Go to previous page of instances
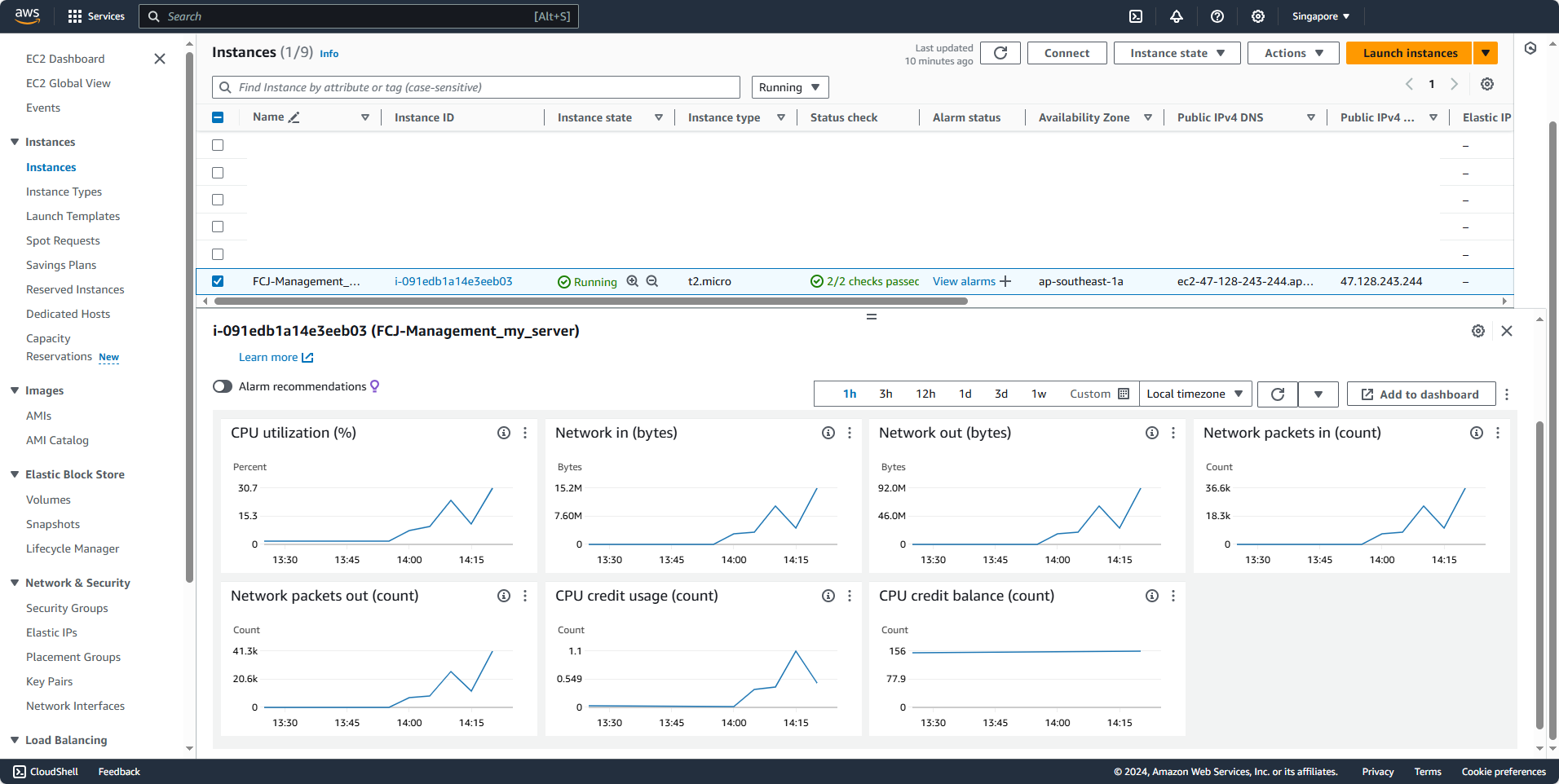 1409,84
